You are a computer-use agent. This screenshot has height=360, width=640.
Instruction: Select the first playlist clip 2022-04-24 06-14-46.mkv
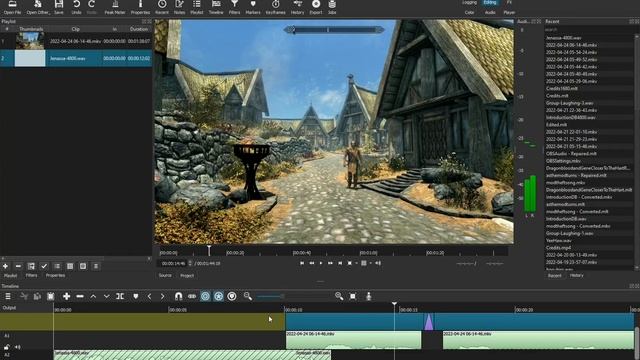76,41
